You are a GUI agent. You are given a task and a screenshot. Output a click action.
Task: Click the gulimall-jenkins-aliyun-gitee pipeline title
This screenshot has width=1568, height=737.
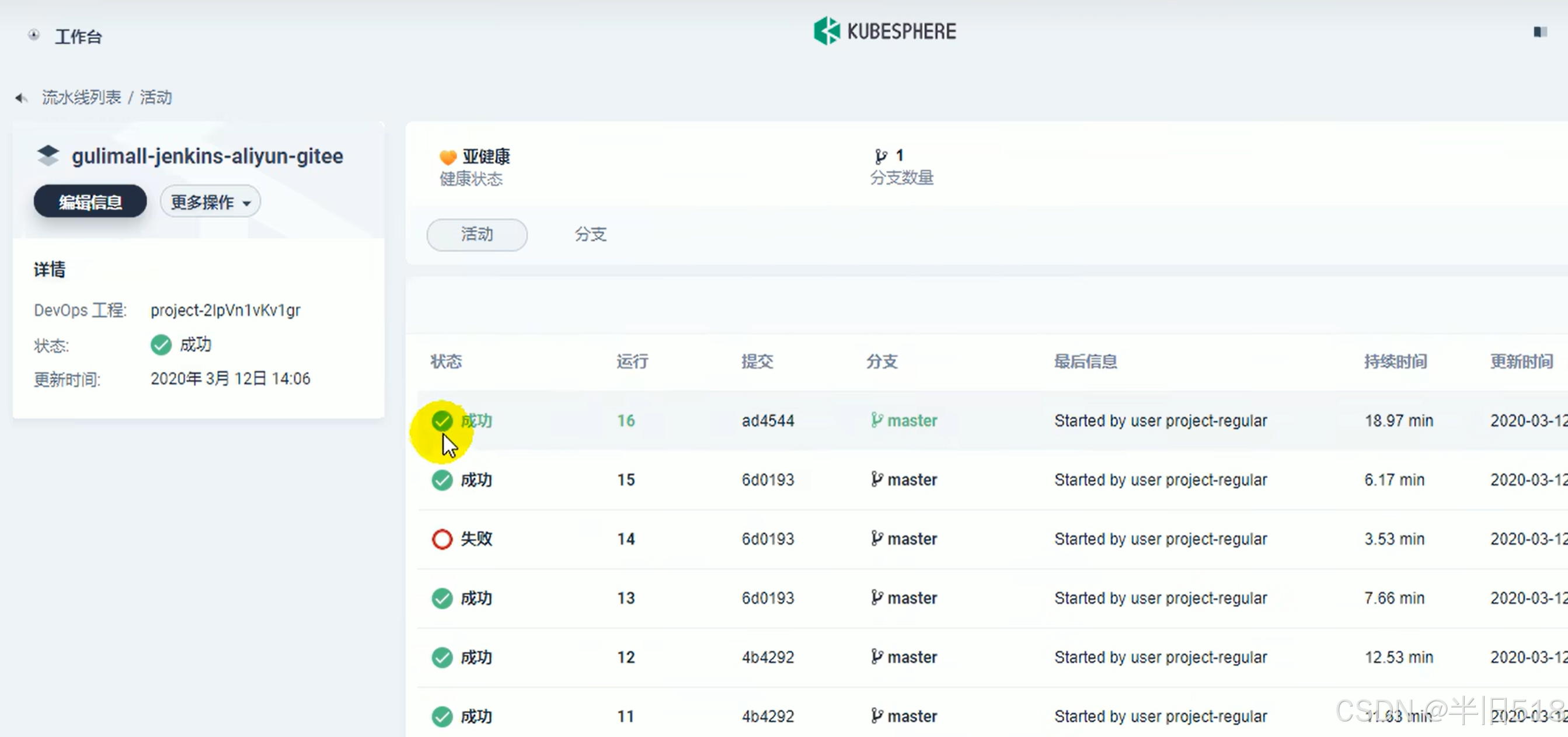pos(208,156)
